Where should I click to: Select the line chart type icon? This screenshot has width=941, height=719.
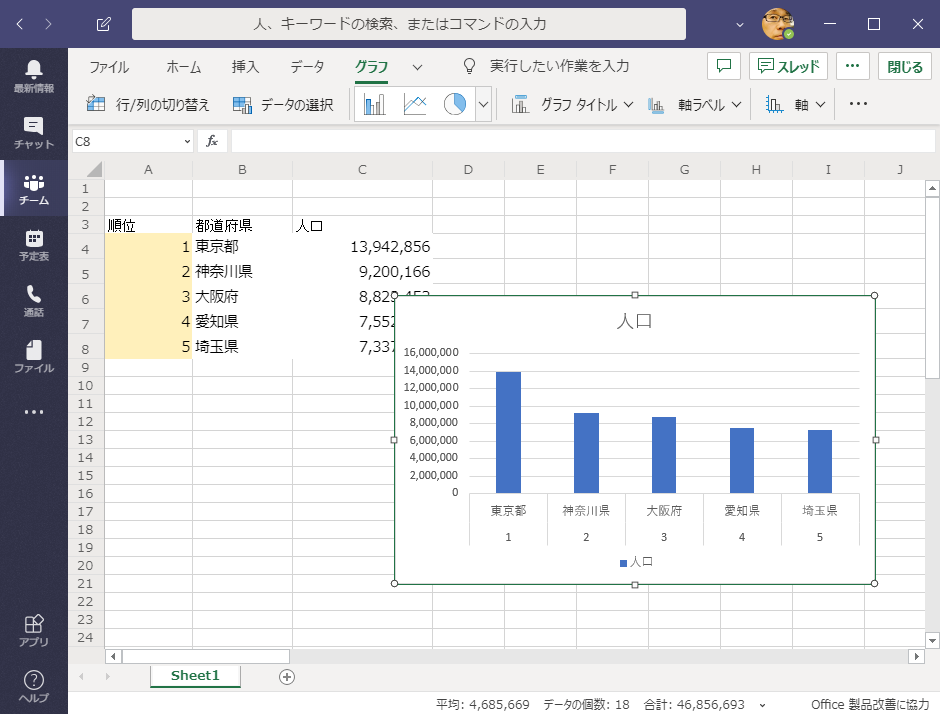415,104
